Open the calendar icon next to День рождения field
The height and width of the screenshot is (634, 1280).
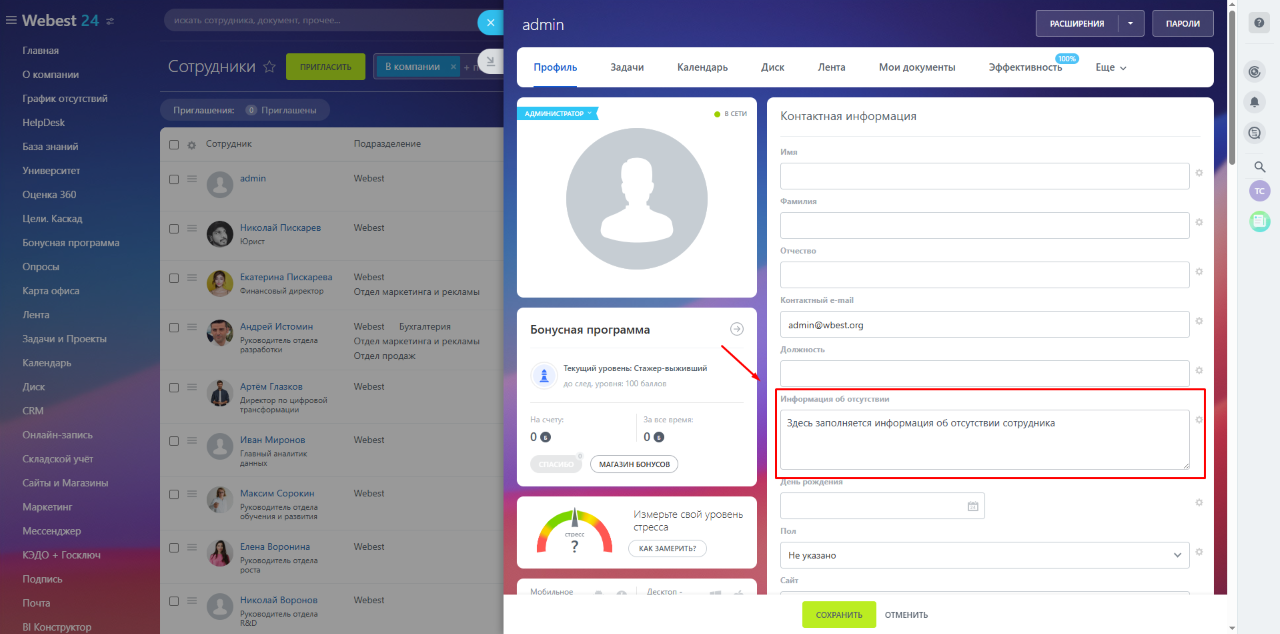coord(970,505)
